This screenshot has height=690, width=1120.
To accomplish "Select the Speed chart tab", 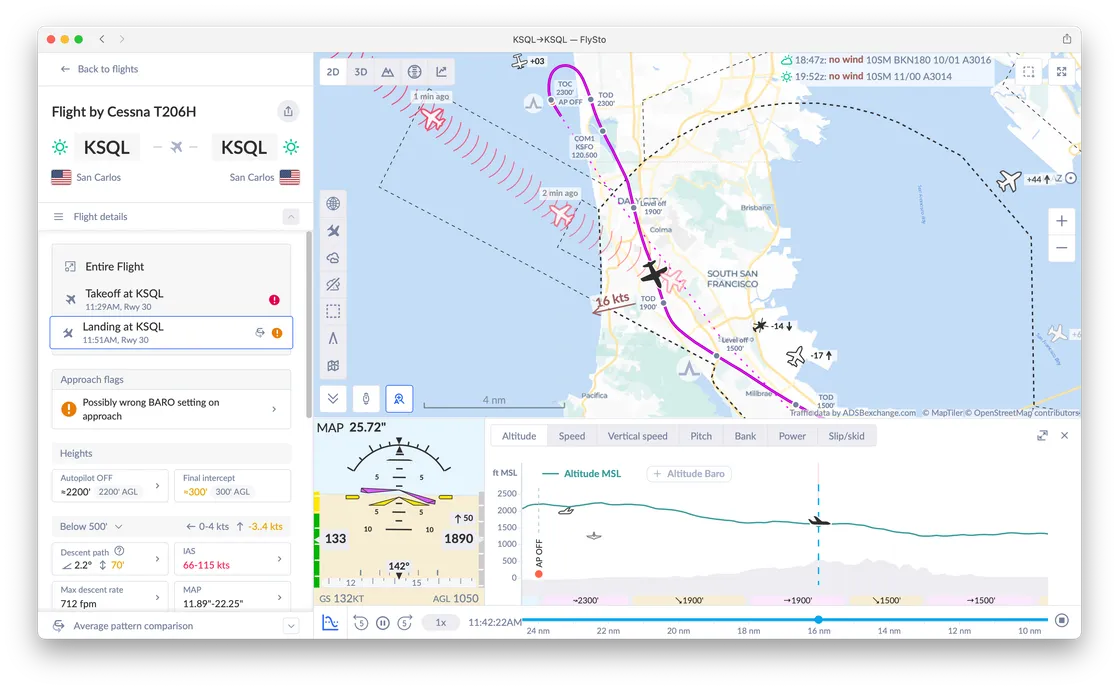I will pyautogui.click(x=571, y=436).
